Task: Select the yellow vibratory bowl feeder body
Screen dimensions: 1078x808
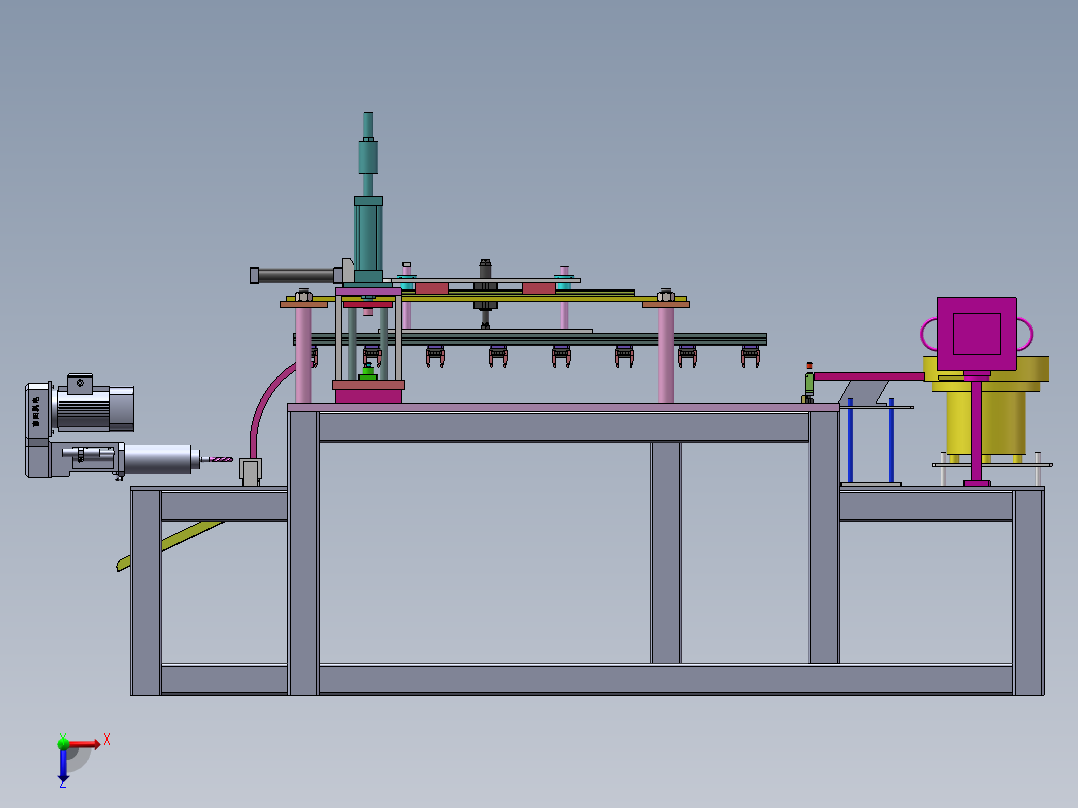Action: (x=987, y=421)
